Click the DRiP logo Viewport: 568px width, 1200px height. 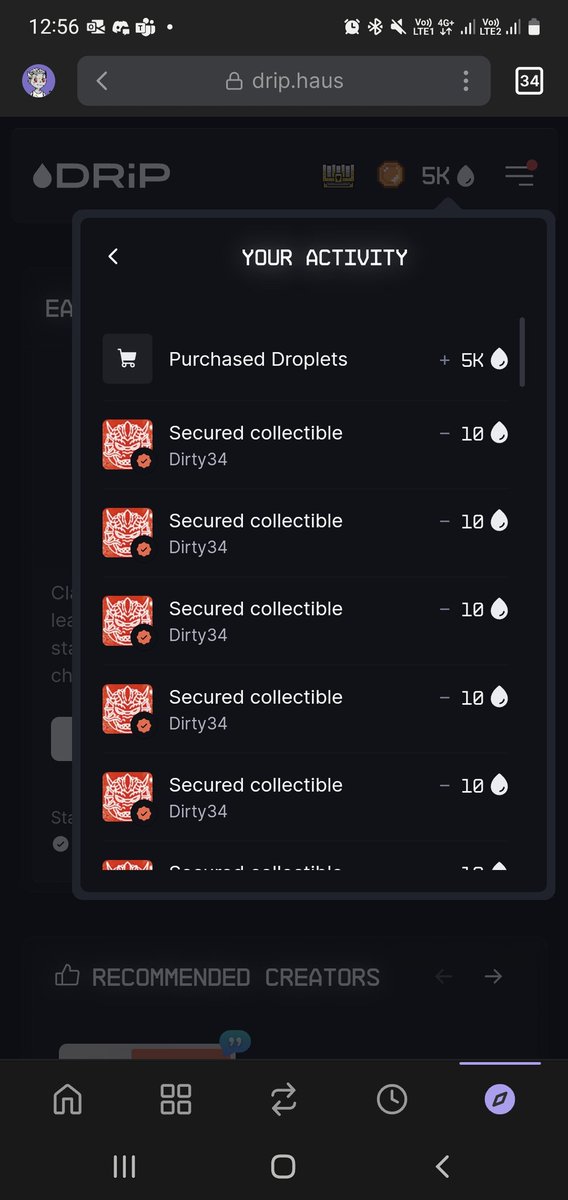coord(101,176)
